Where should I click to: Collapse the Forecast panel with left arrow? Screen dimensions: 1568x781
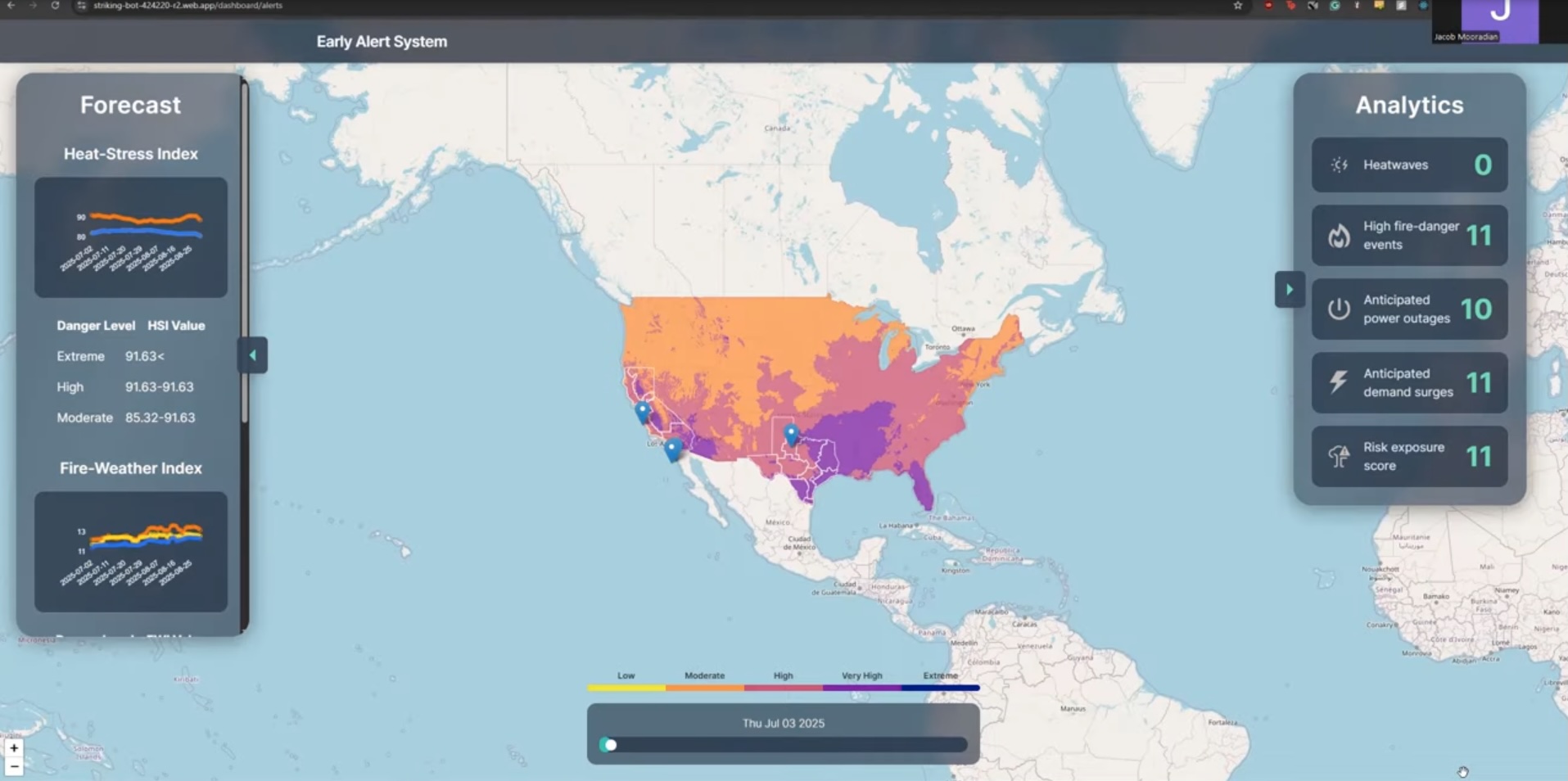coord(252,355)
